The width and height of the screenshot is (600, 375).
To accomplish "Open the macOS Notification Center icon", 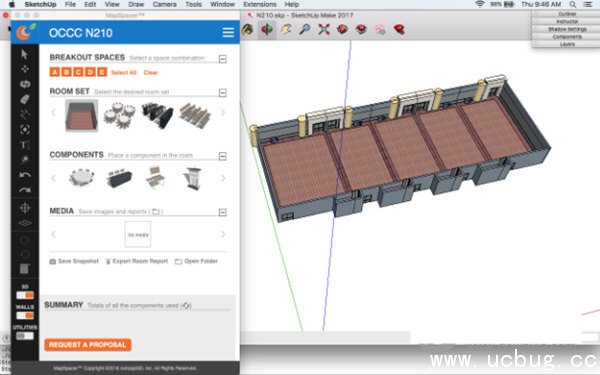I will [x=588, y=4].
